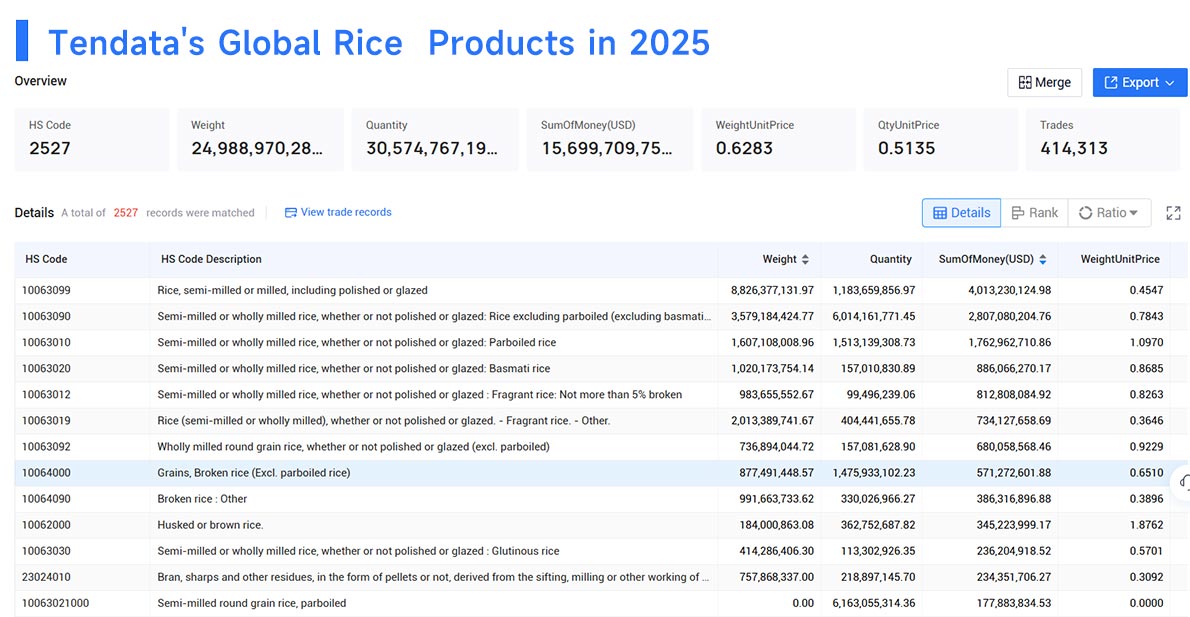The width and height of the screenshot is (1190, 617).
Task: Select HS code 10063099 cell
Action: (x=46, y=291)
